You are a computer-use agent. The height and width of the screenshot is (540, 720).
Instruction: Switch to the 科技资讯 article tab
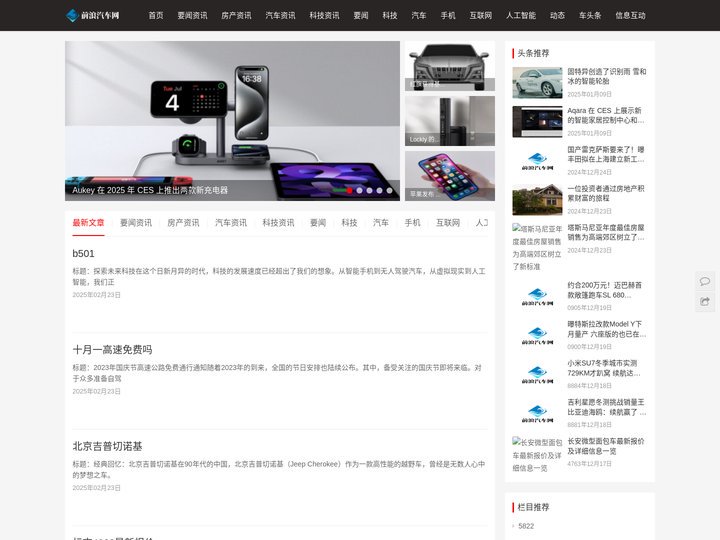point(278,223)
